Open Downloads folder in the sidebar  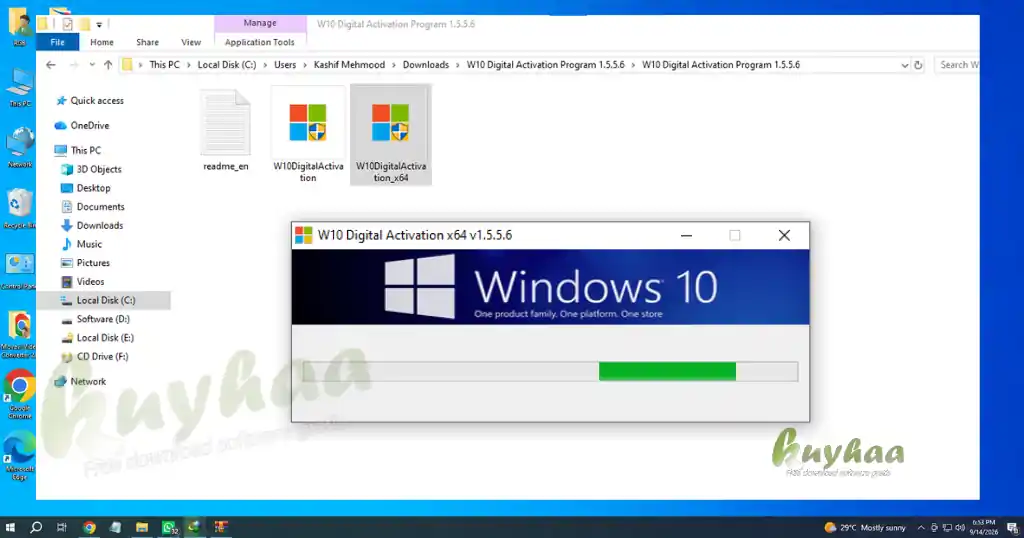92,225
